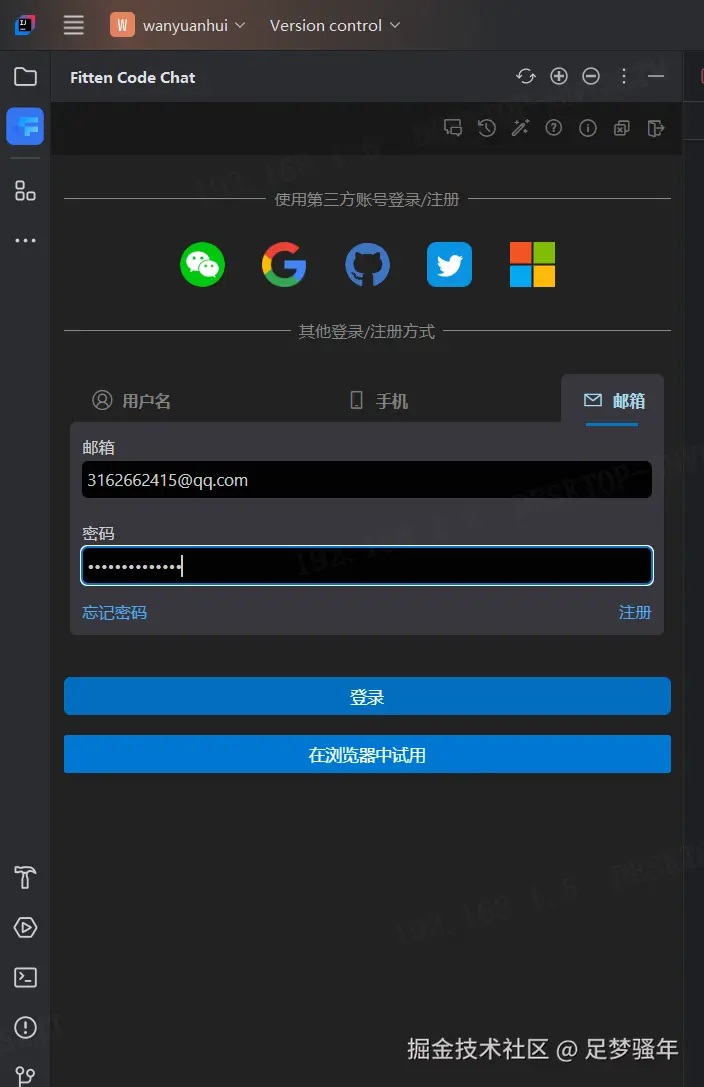704x1087 pixels.
Task: Click the 忘记密码 link
Action: (x=114, y=612)
